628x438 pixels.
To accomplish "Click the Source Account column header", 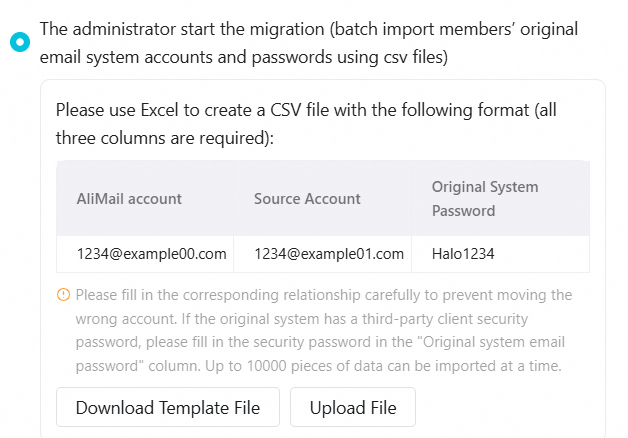I will coord(322,199).
